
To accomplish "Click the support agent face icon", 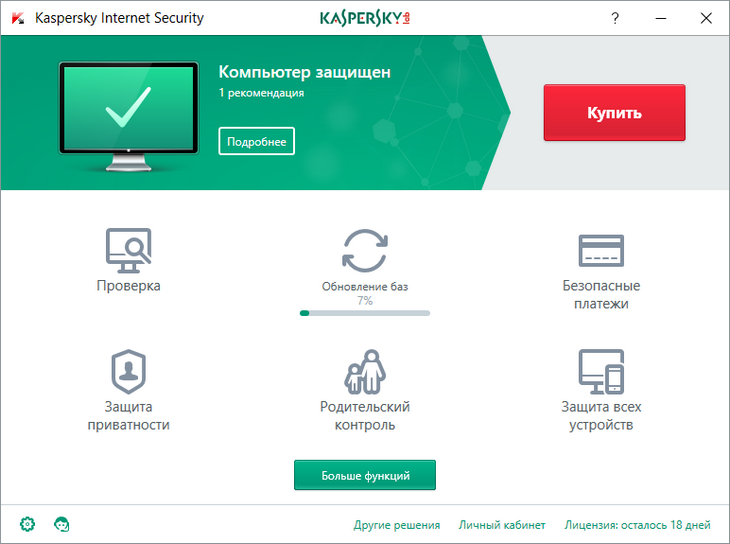I will (61, 524).
